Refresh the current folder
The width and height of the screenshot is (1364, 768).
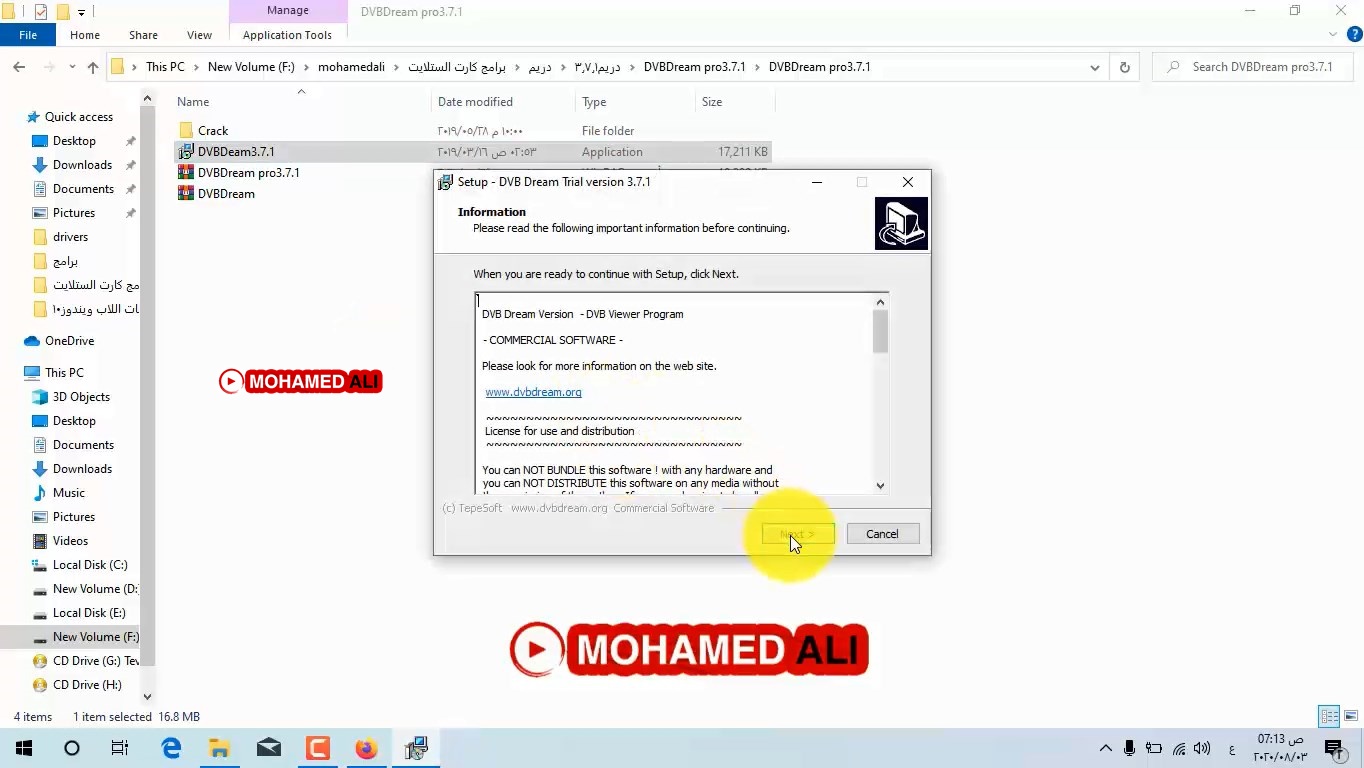(1124, 67)
